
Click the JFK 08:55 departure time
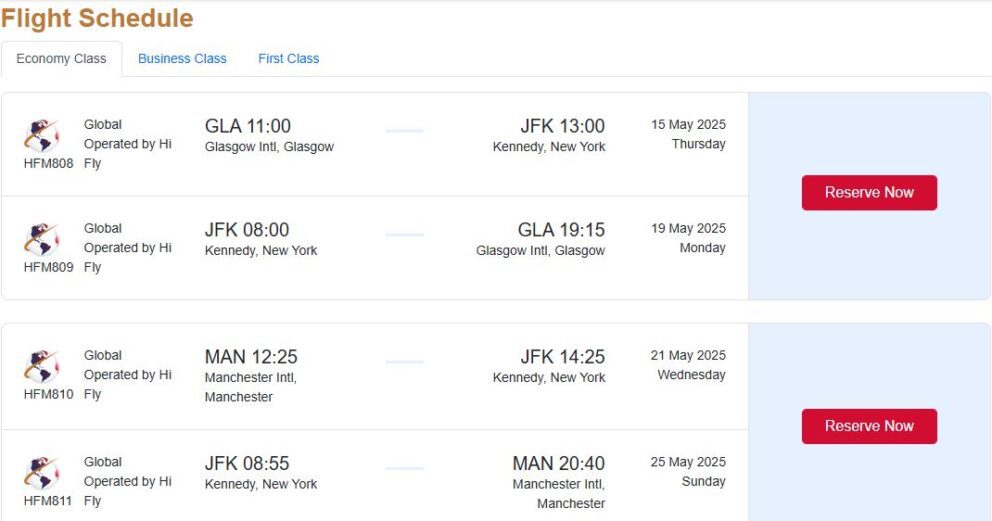pos(247,463)
